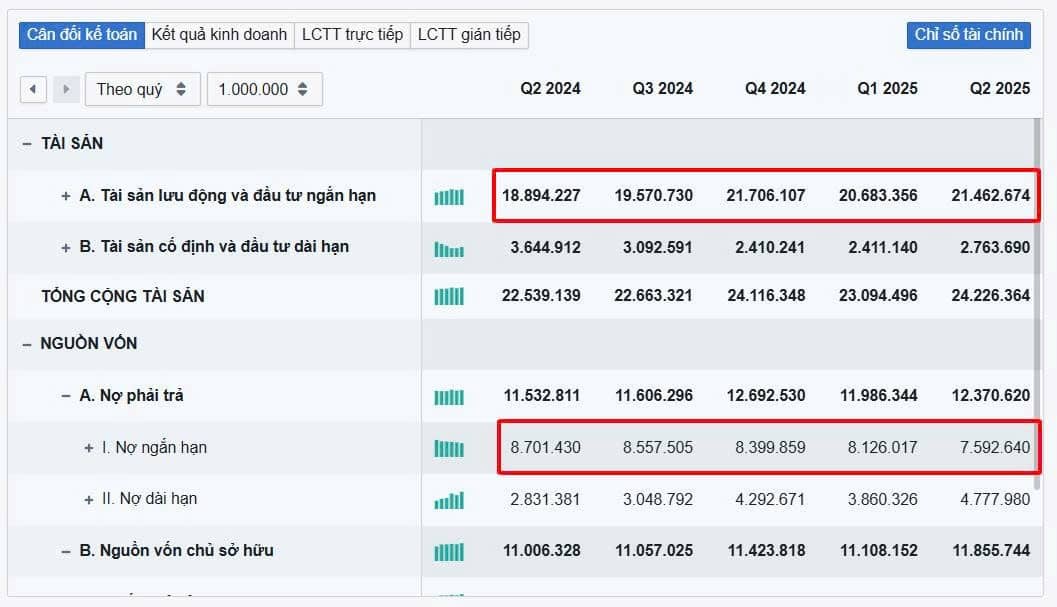
Task: Open chart icon for Tài sản cố định row
Action: (449, 249)
